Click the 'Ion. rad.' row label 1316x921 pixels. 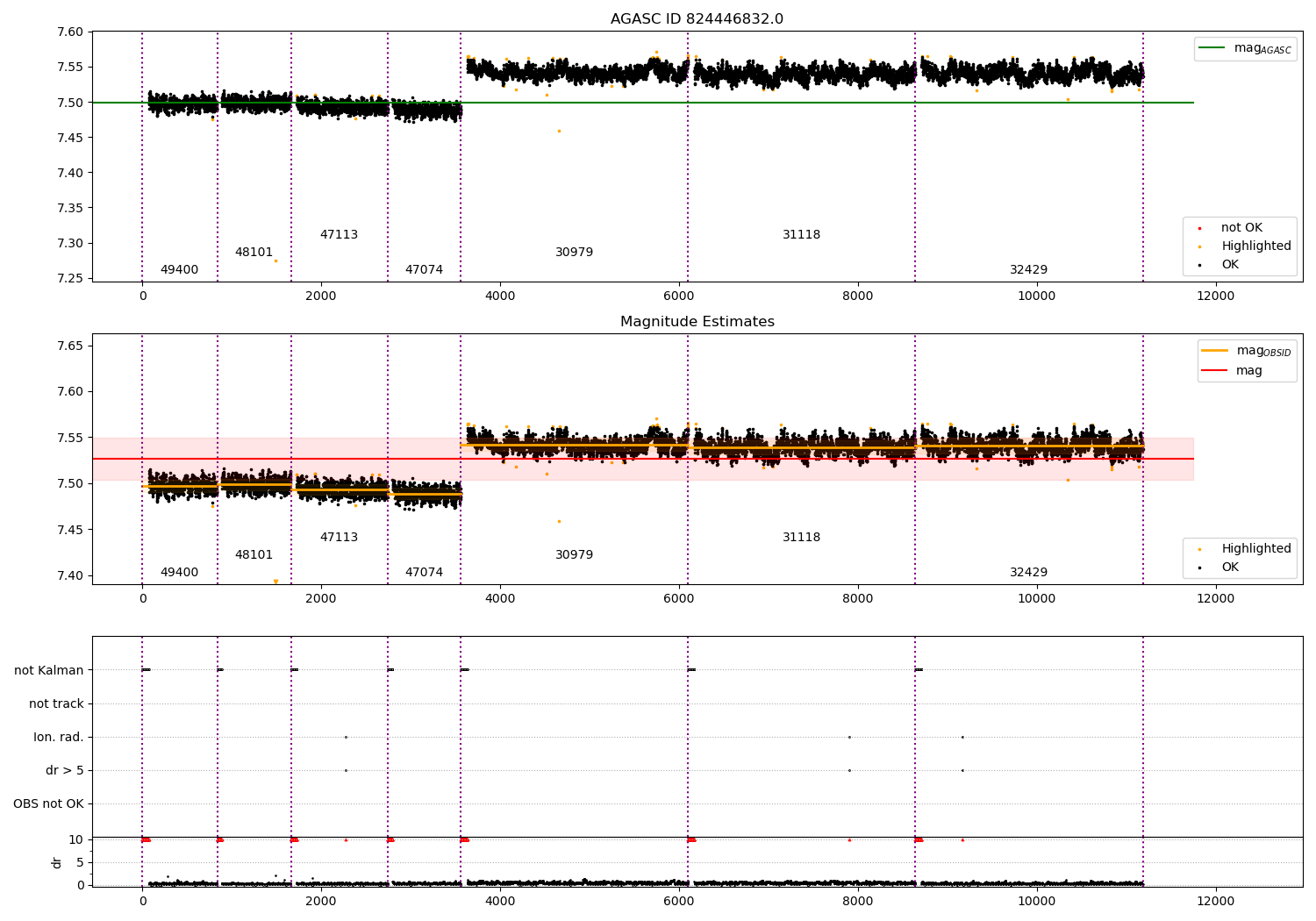(x=59, y=737)
